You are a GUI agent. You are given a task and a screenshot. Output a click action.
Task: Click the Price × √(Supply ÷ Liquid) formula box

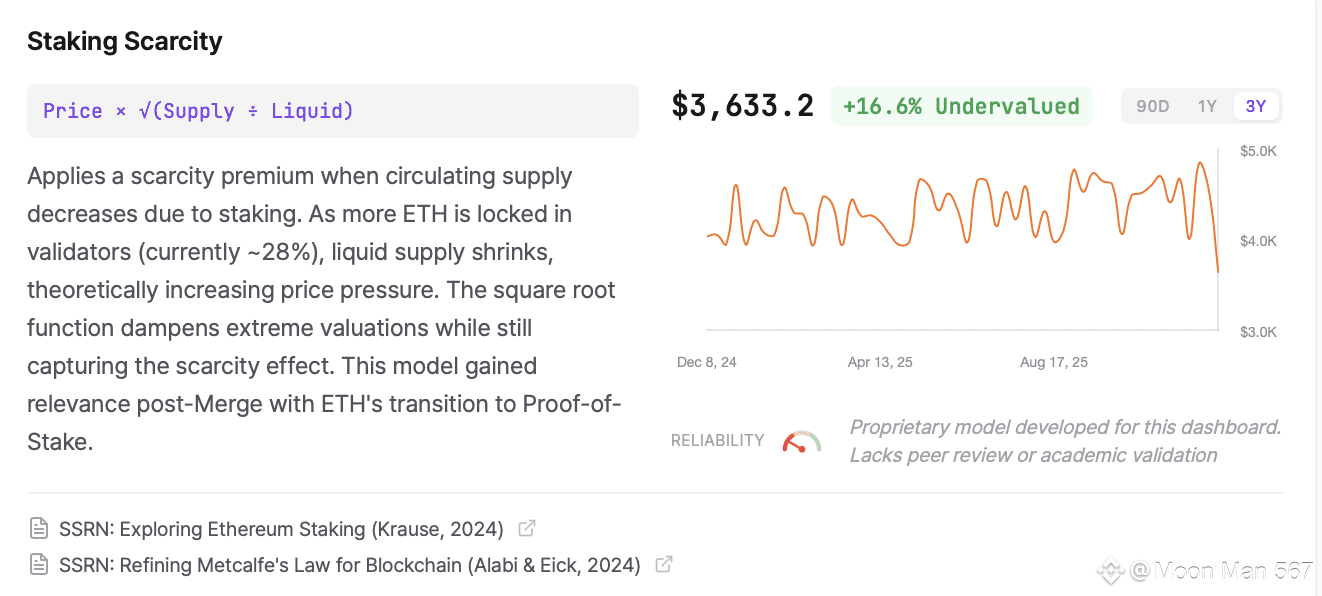(332, 111)
